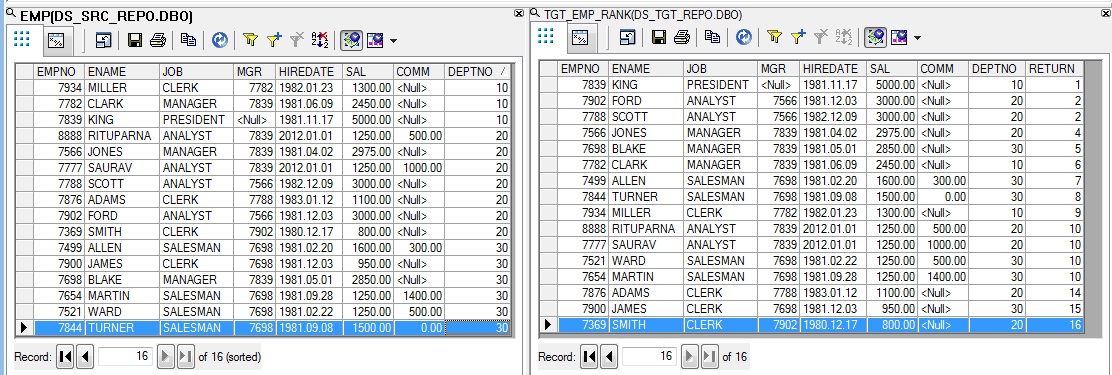The height and width of the screenshot is (375, 1112).
Task: Save the EMP table data
Action: [x=135, y=40]
